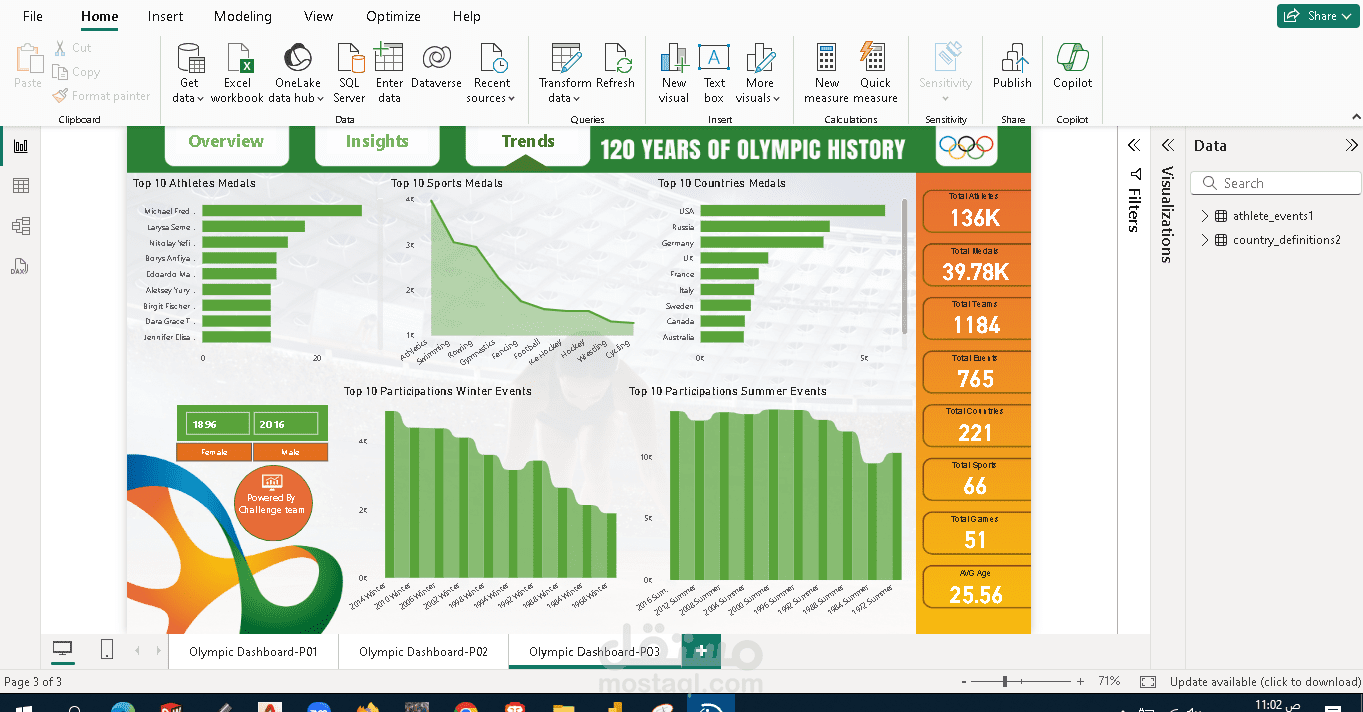1363x712 pixels.
Task: Create a Quick measure
Action: pos(875,73)
